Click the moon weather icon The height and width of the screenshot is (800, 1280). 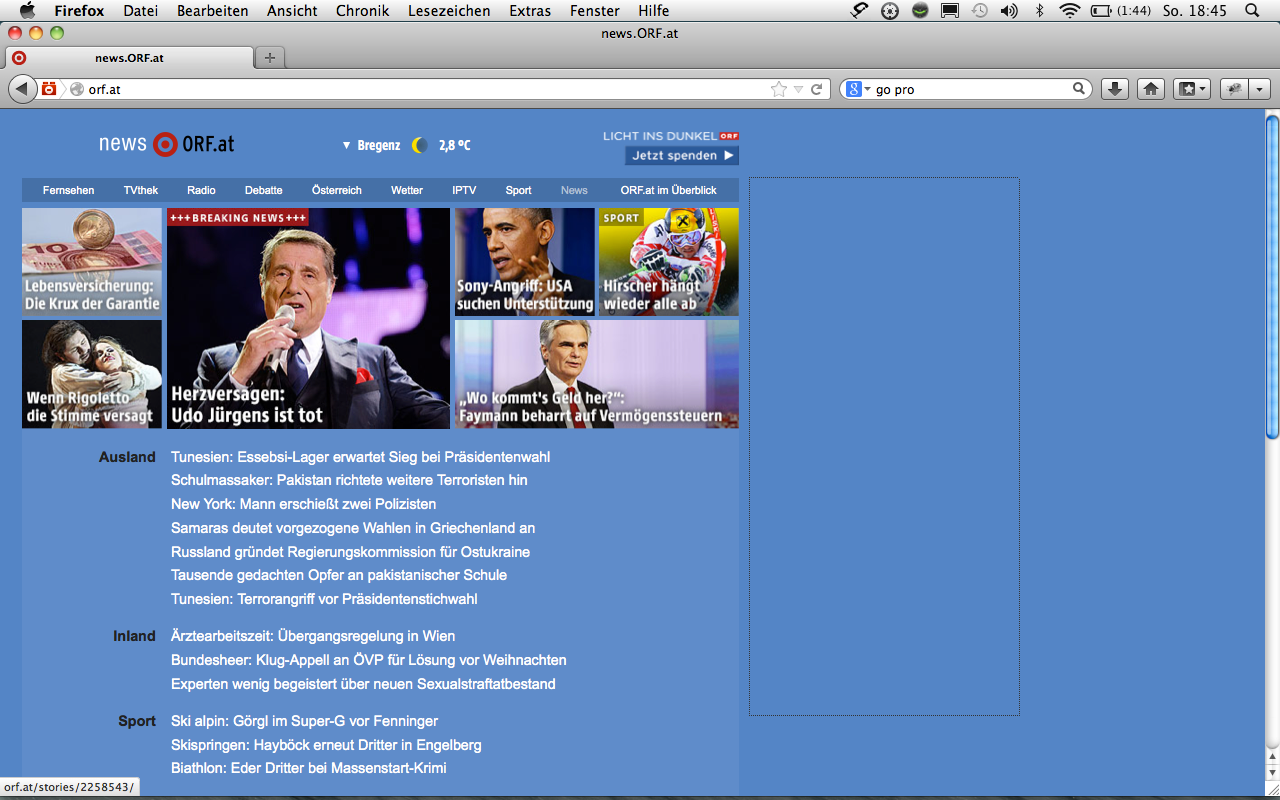coord(420,145)
